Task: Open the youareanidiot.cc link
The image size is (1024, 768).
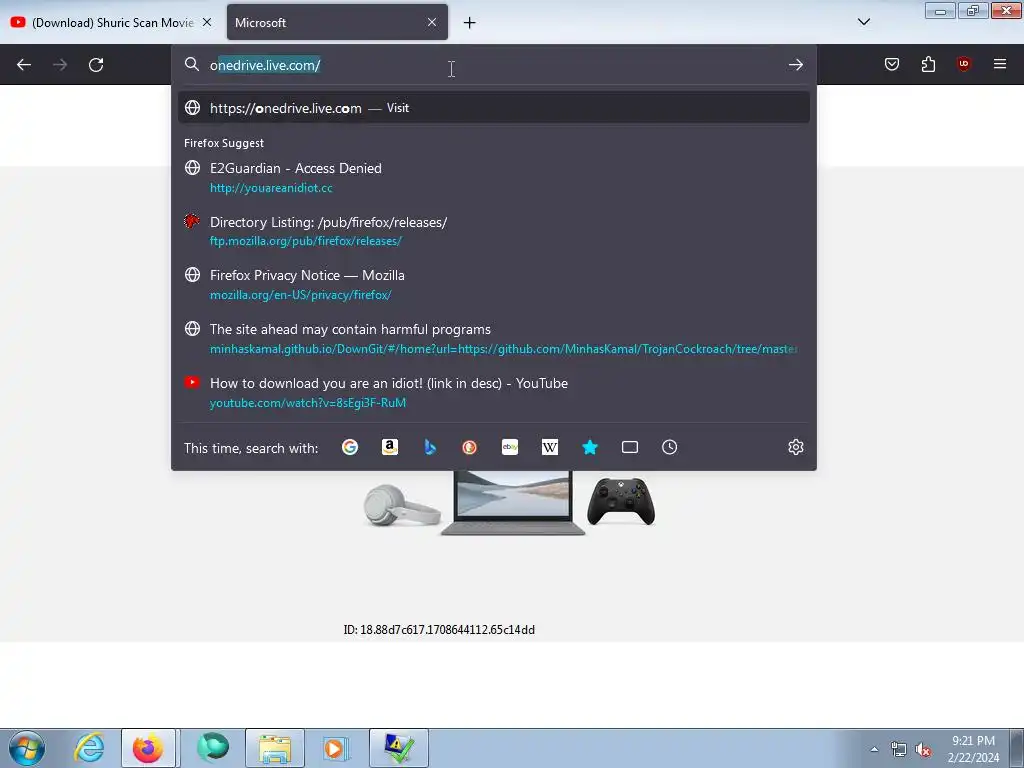Action: pos(271,188)
